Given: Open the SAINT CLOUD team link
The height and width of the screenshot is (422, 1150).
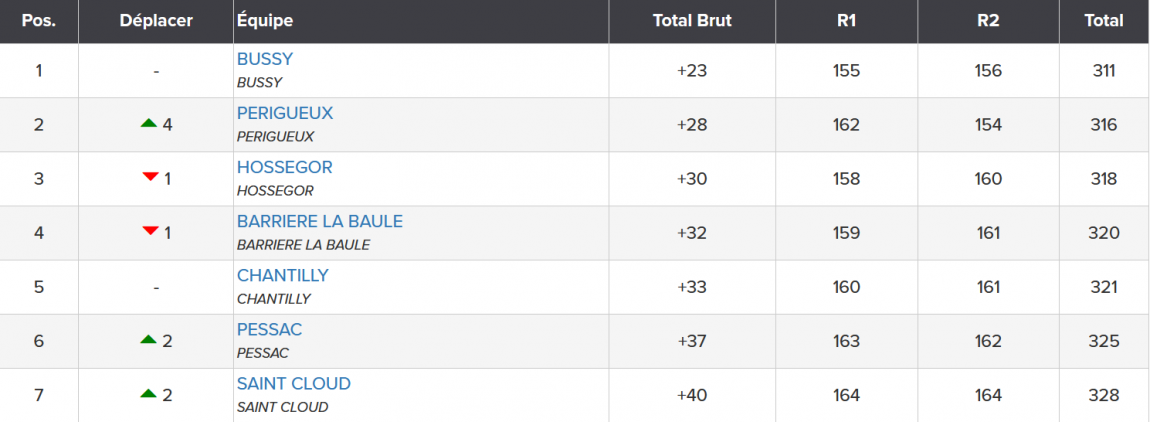Looking at the screenshot, I should pos(293,384).
